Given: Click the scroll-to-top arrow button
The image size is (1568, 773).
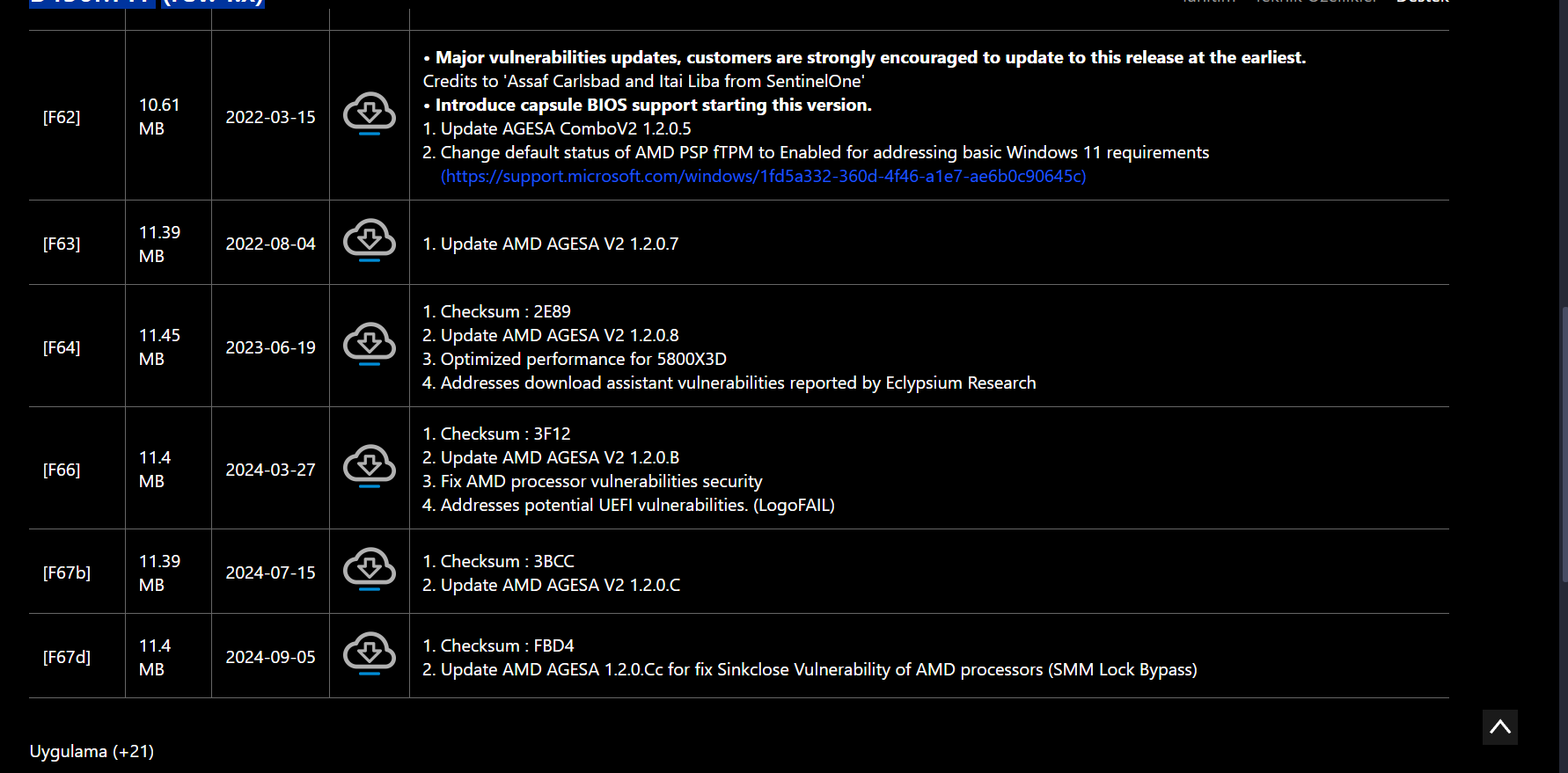Looking at the screenshot, I should pos(1499,727).
